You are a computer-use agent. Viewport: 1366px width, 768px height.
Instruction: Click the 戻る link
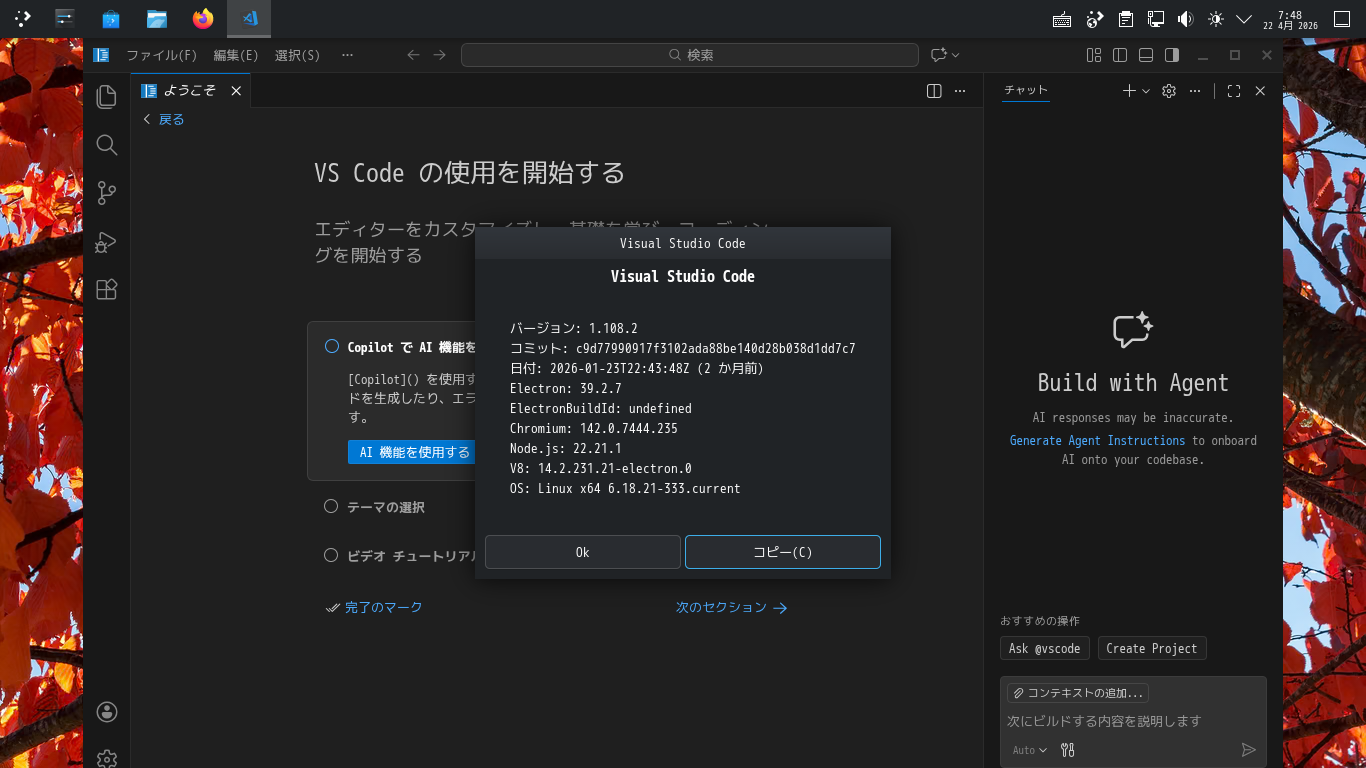(164, 119)
